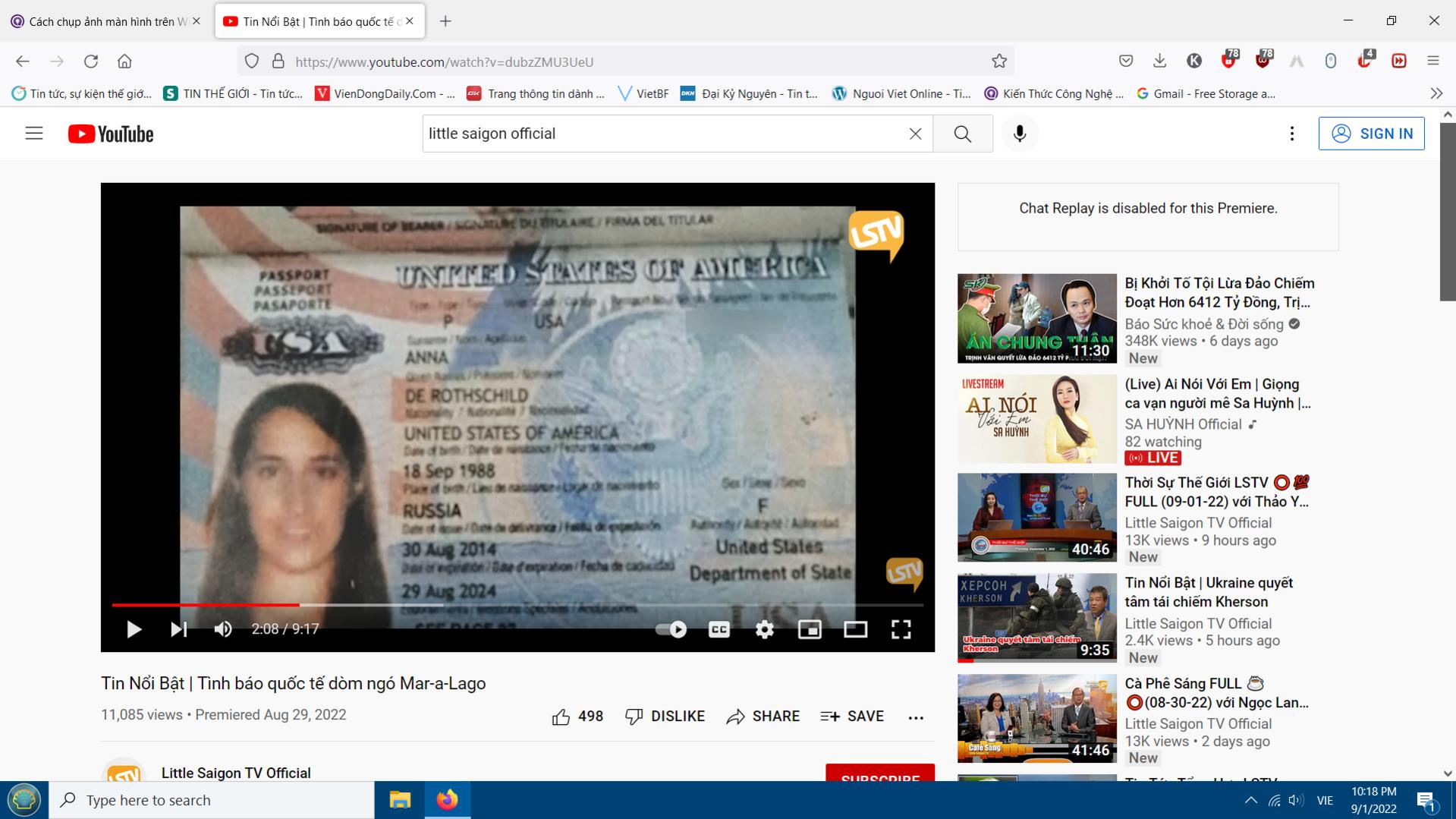The image size is (1456, 819).
Task: Go to YouTube home via logo
Action: (111, 134)
